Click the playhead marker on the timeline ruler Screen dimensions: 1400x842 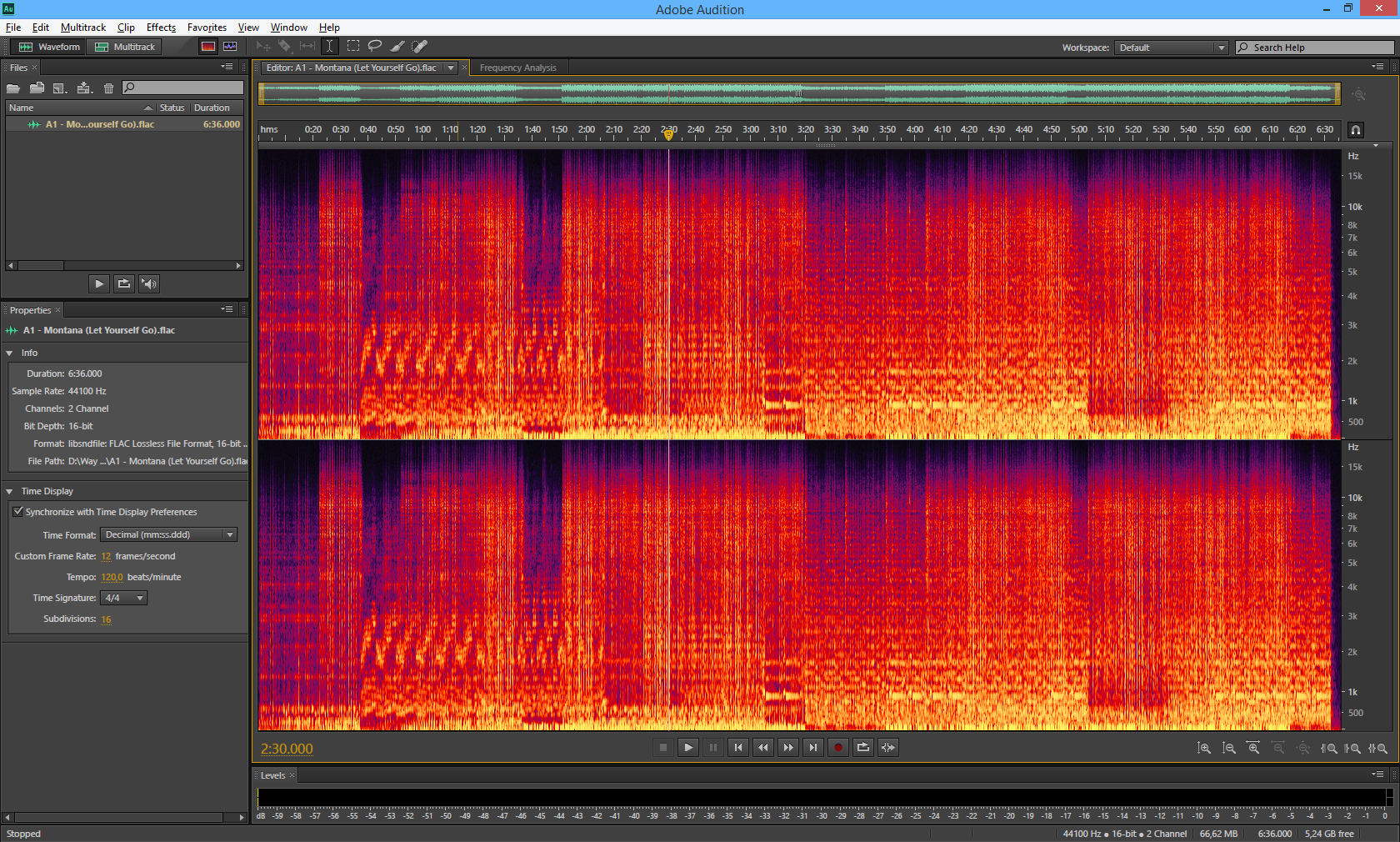pos(668,134)
